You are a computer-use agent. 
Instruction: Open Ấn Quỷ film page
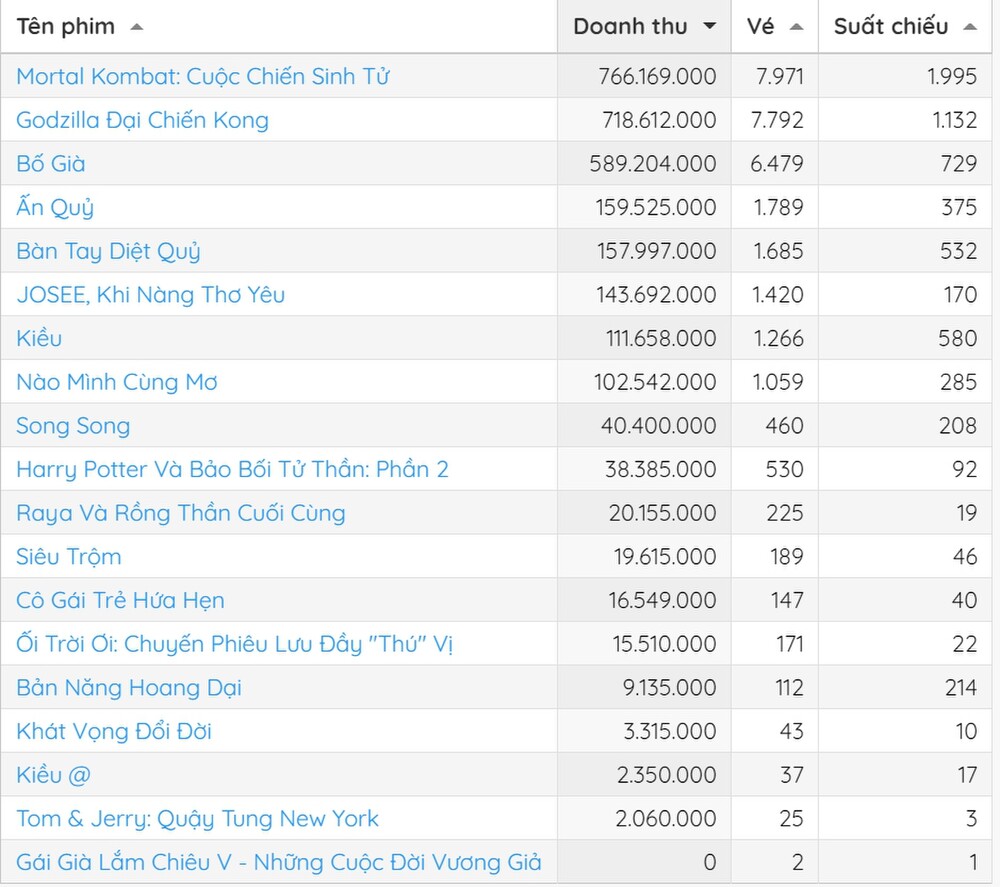point(55,208)
